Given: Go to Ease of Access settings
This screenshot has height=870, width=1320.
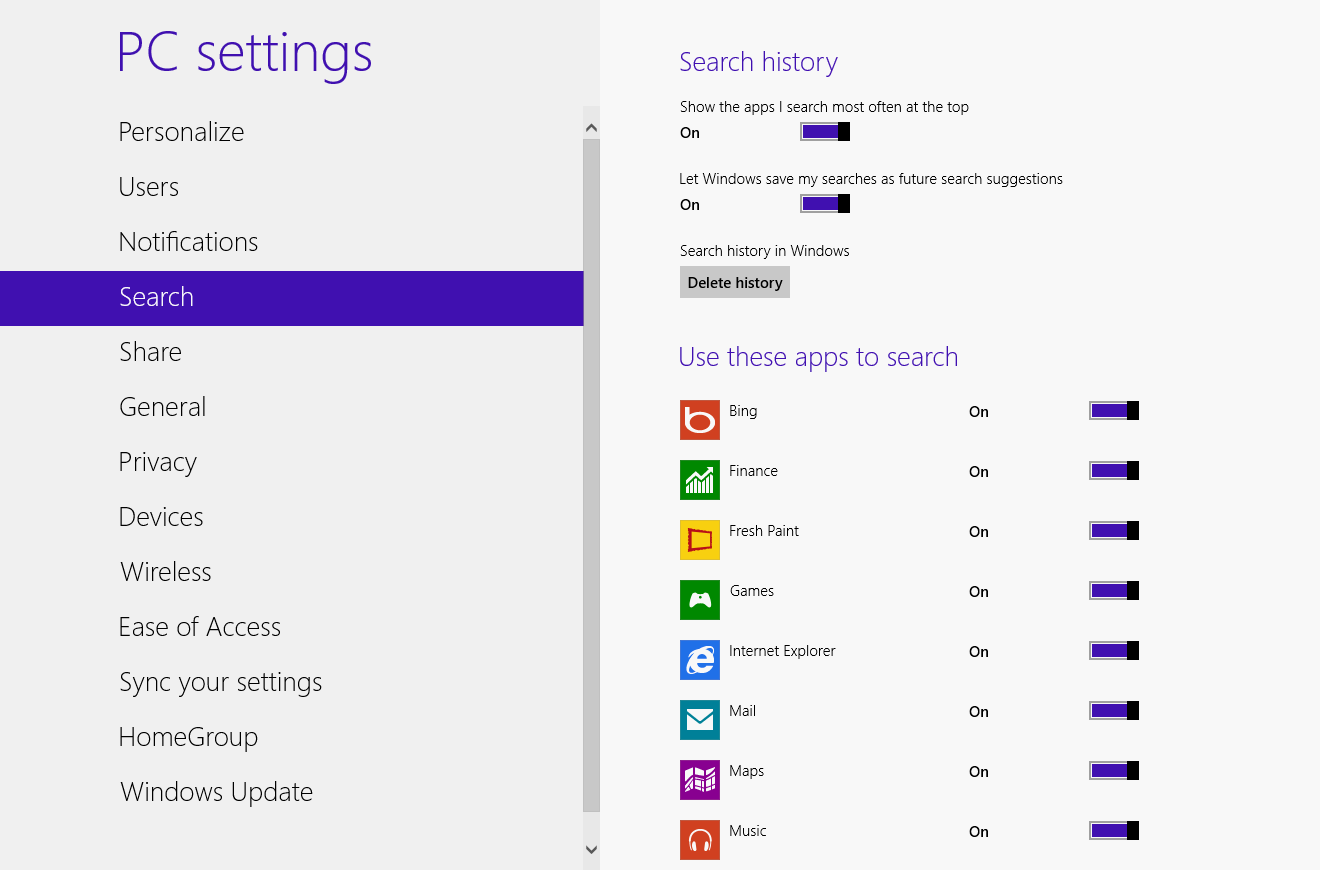Looking at the screenshot, I should 291,627.
